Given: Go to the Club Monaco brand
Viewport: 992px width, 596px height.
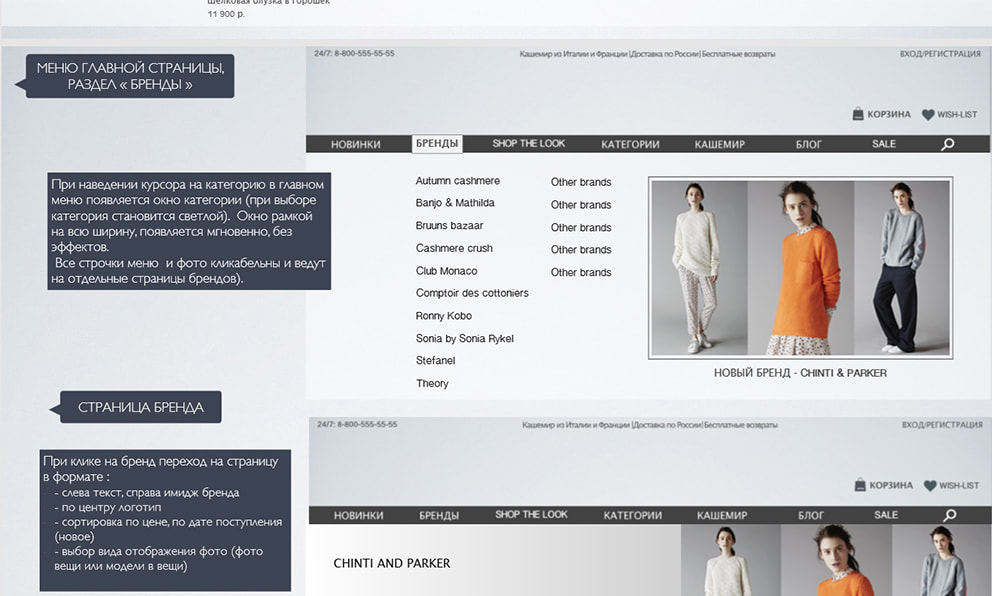Looking at the screenshot, I should pos(447,271).
